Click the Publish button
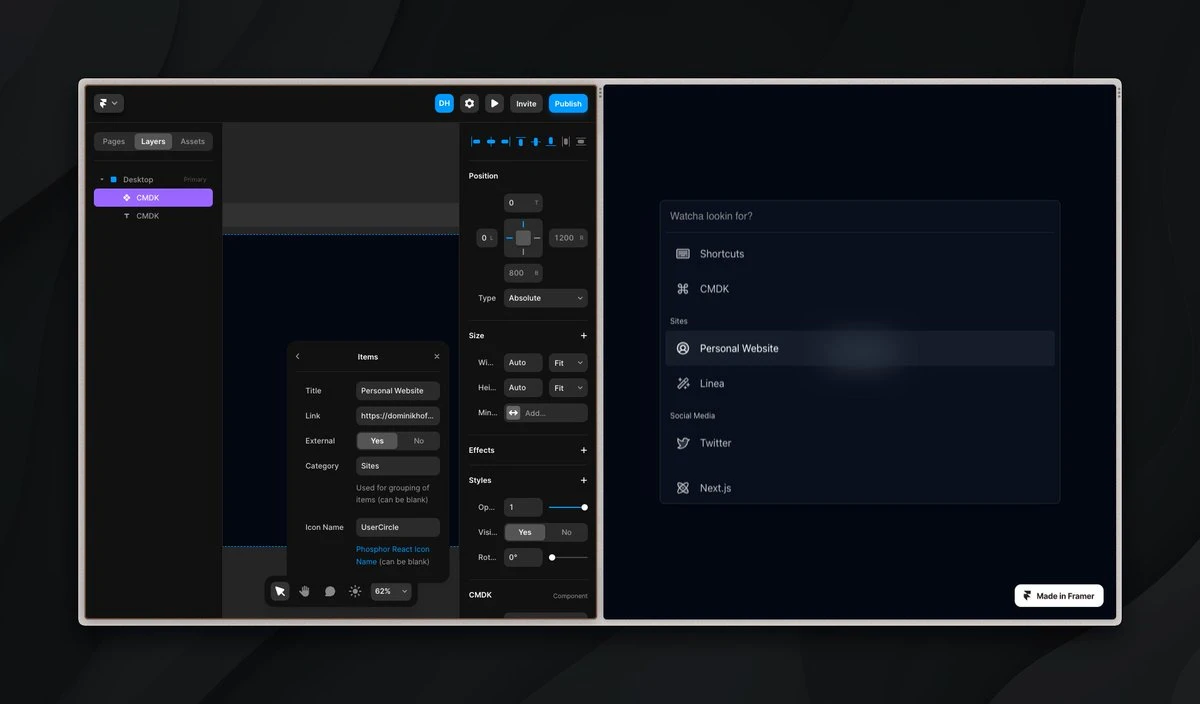Screen dimensions: 1200x704 [568, 103]
